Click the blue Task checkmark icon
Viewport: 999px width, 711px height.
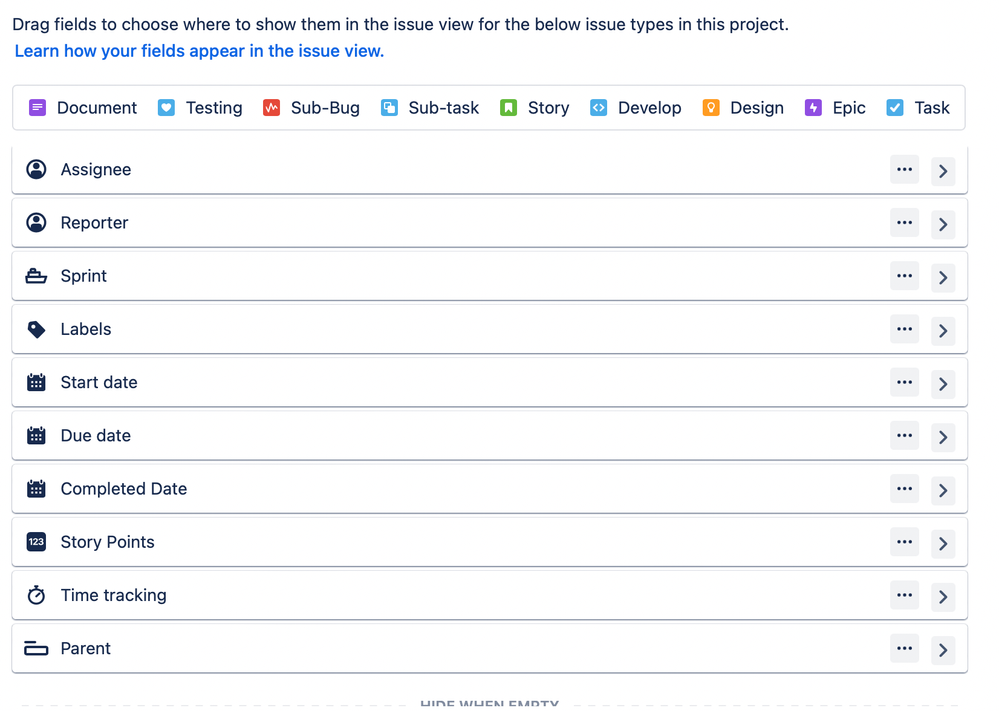point(895,108)
